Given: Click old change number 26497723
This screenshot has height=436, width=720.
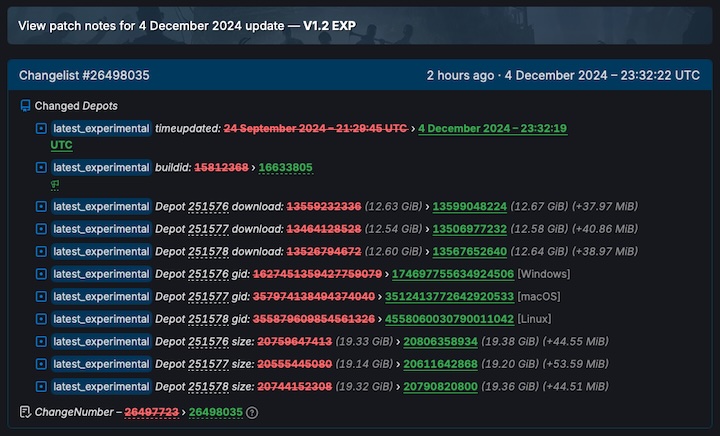Looking at the screenshot, I should coord(151,412).
